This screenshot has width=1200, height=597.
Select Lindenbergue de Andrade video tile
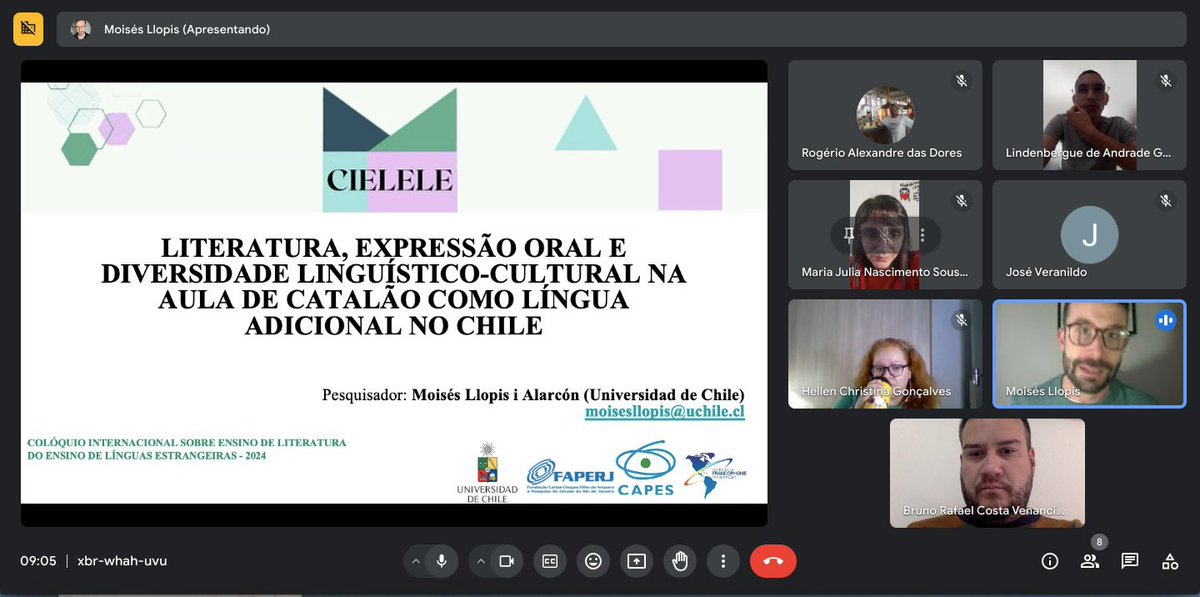[x=1089, y=115]
